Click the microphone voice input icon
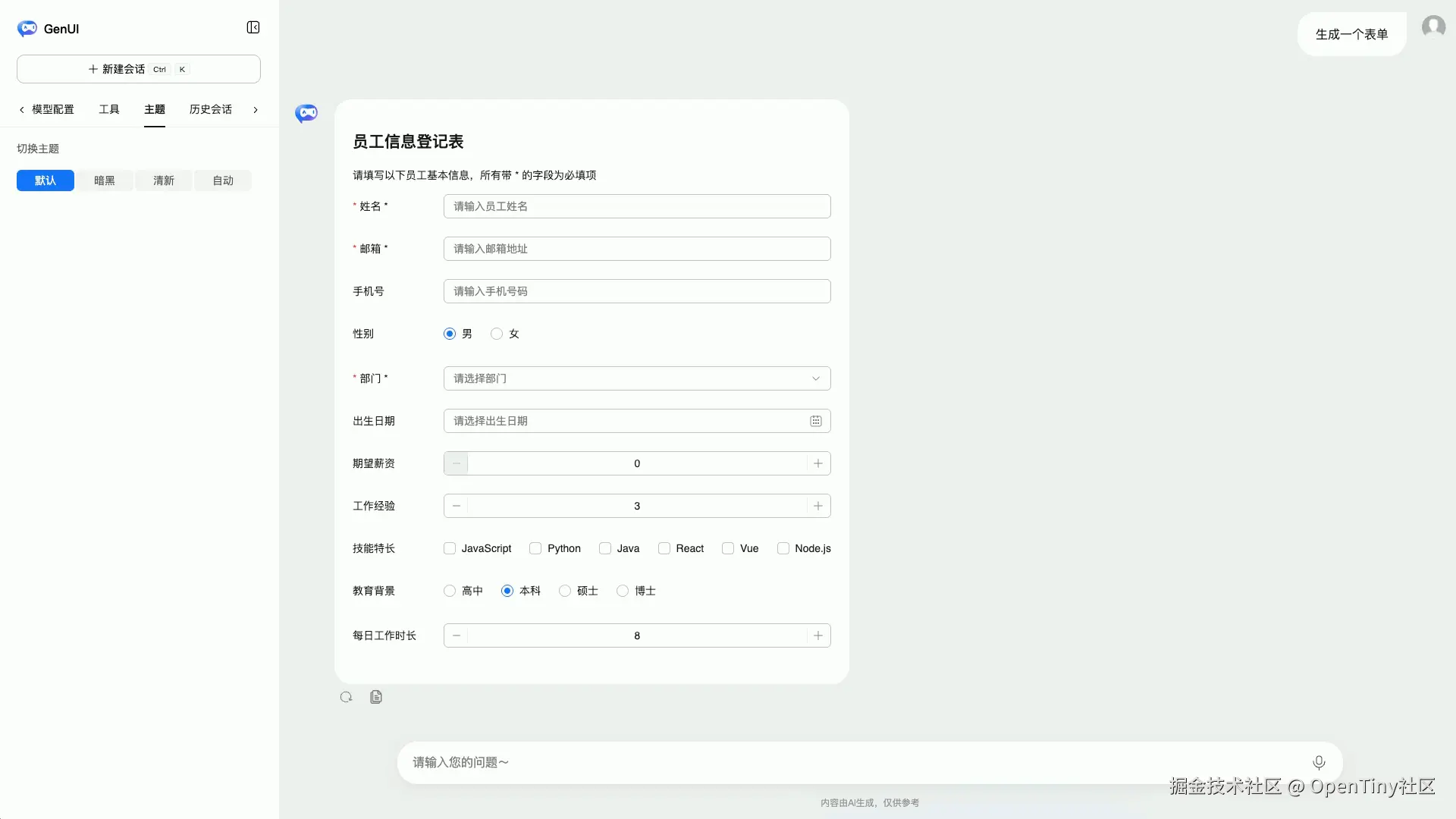Image resolution: width=1456 pixels, height=819 pixels. pyautogui.click(x=1319, y=762)
